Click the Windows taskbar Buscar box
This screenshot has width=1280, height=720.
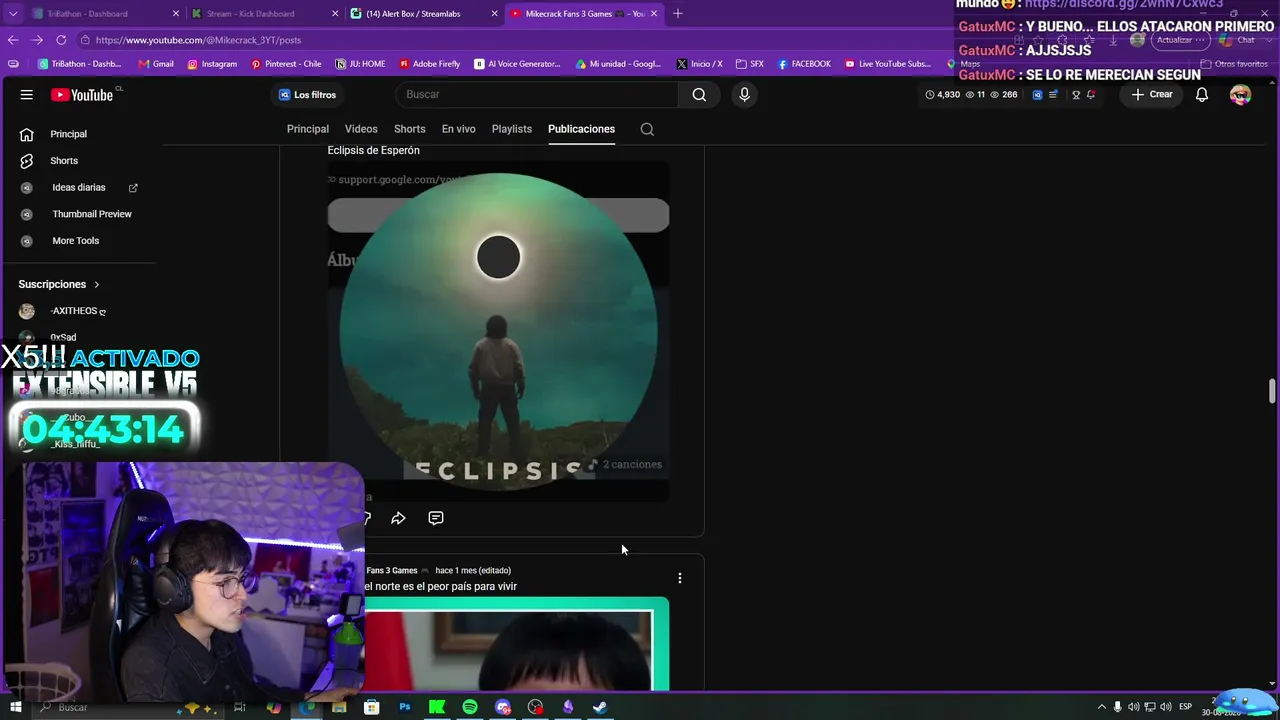pyautogui.click(x=130, y=707)
